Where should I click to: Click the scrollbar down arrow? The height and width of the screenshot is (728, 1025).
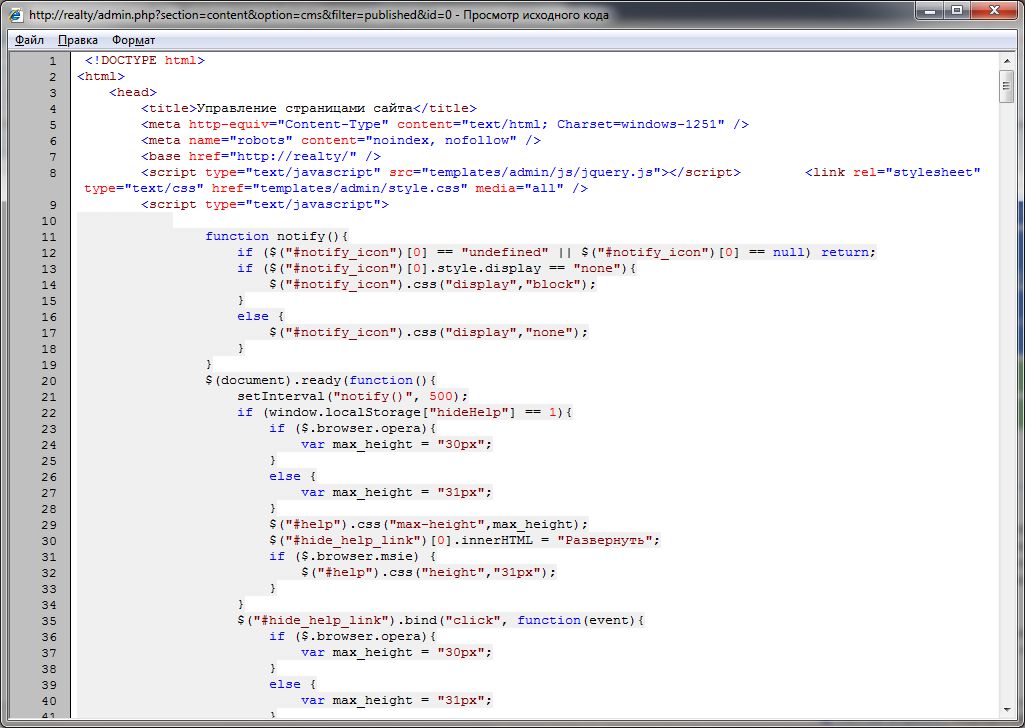1006,710
